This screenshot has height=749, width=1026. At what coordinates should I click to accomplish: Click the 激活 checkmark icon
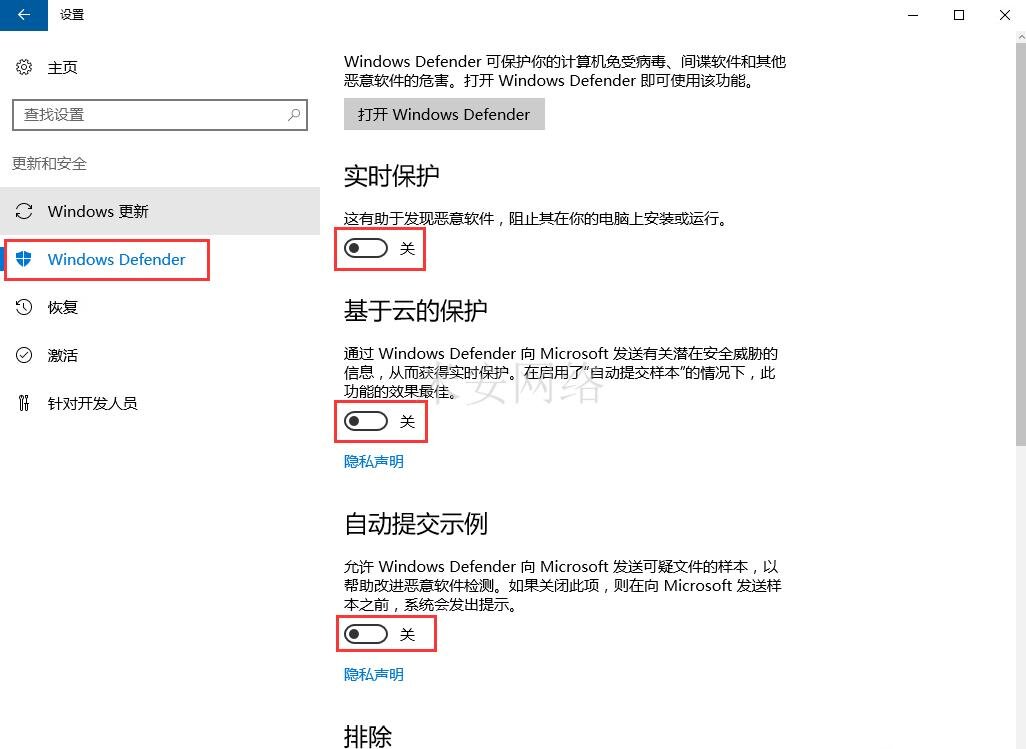pos(24,355)
